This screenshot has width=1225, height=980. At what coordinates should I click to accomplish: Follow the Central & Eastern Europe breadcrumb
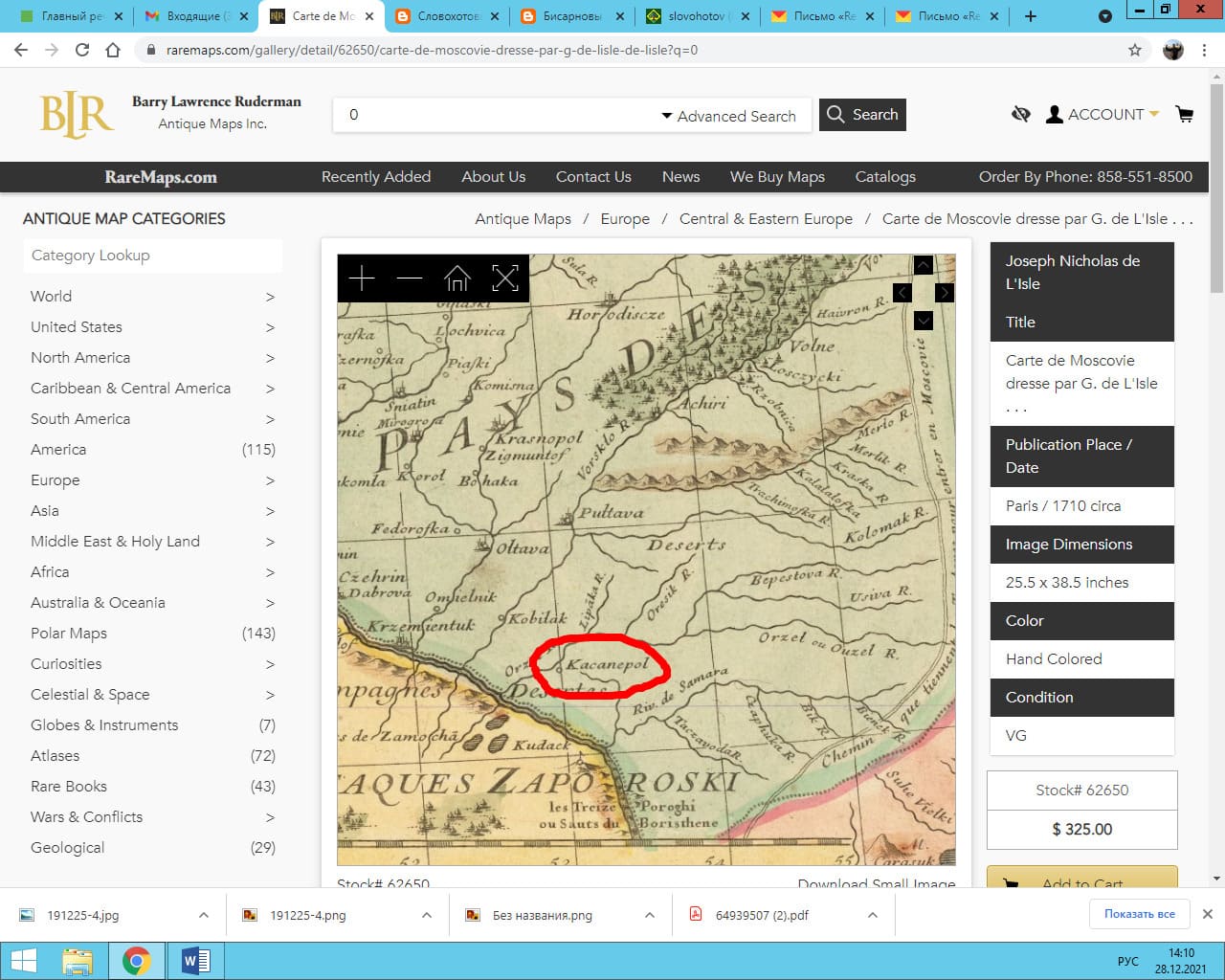(766, 219)
